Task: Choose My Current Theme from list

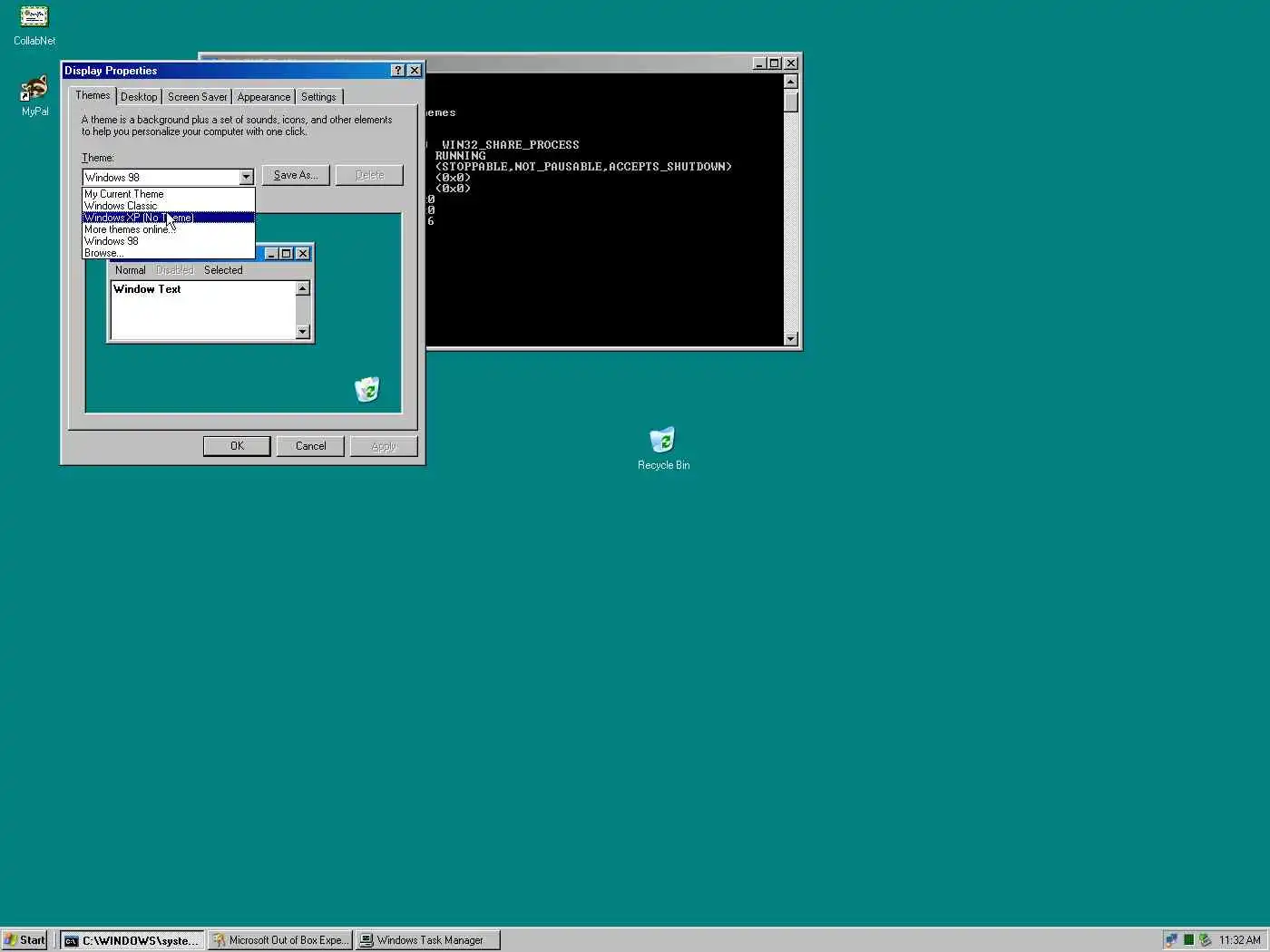Action: 169,194
